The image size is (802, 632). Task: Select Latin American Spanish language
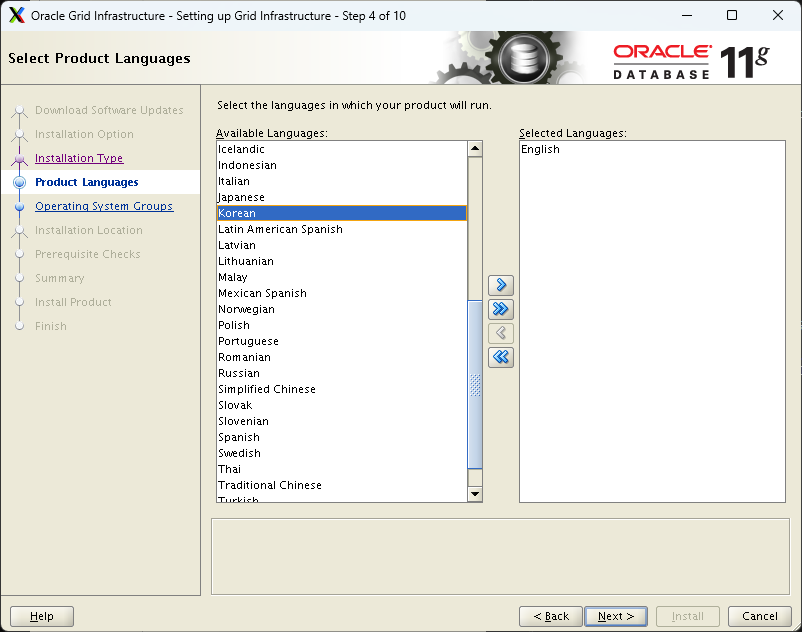click(342, 229)
